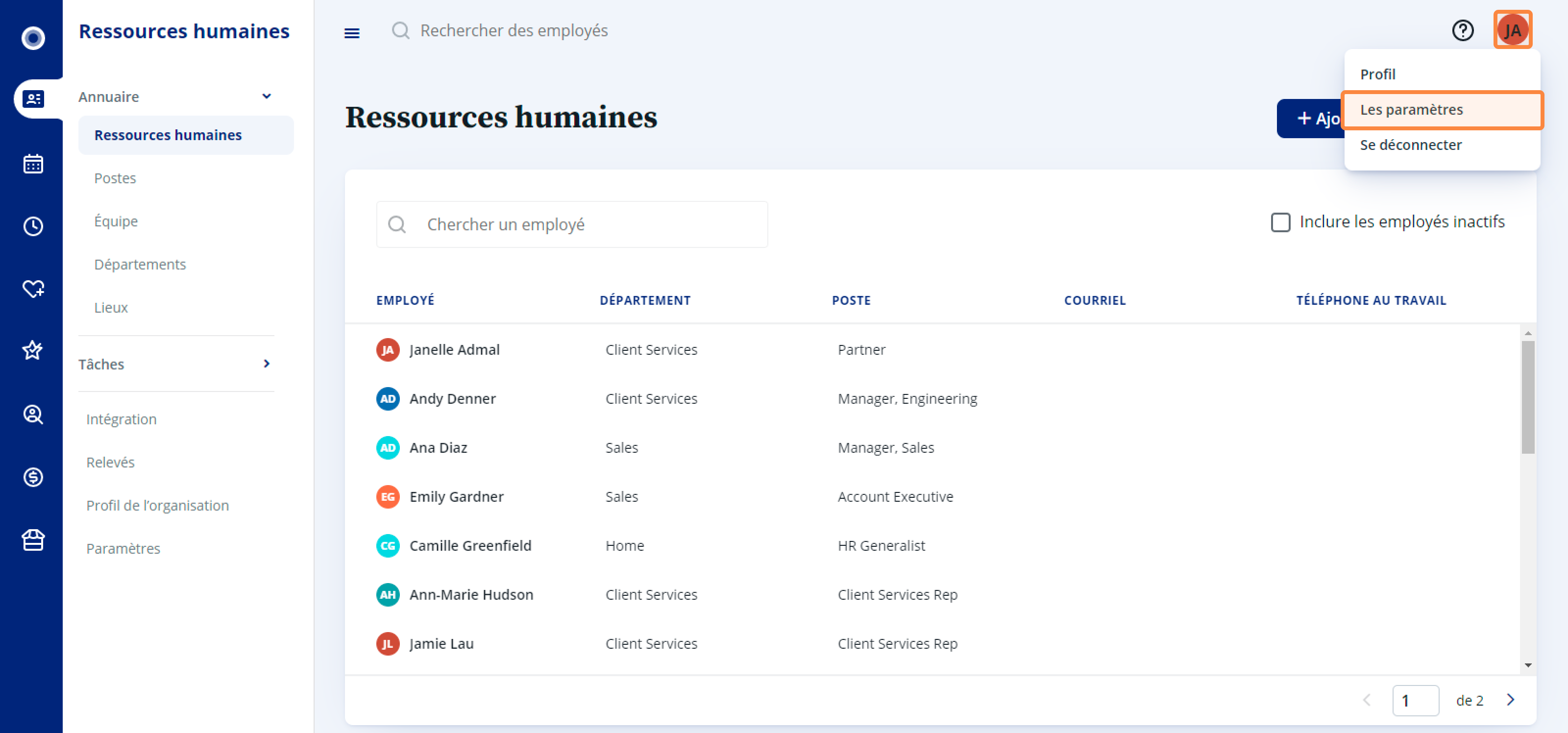Open Paramètres in the sidebar
This screenshot has width=1568, height=733.
pyautogui.click(x=123, y=549)
